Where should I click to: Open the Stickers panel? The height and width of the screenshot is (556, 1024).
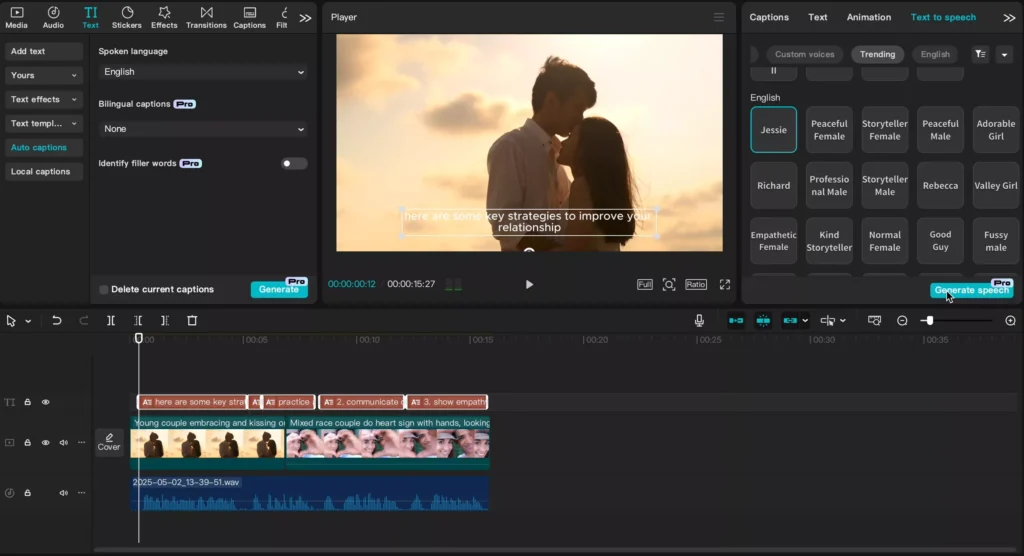coord(127,18)
